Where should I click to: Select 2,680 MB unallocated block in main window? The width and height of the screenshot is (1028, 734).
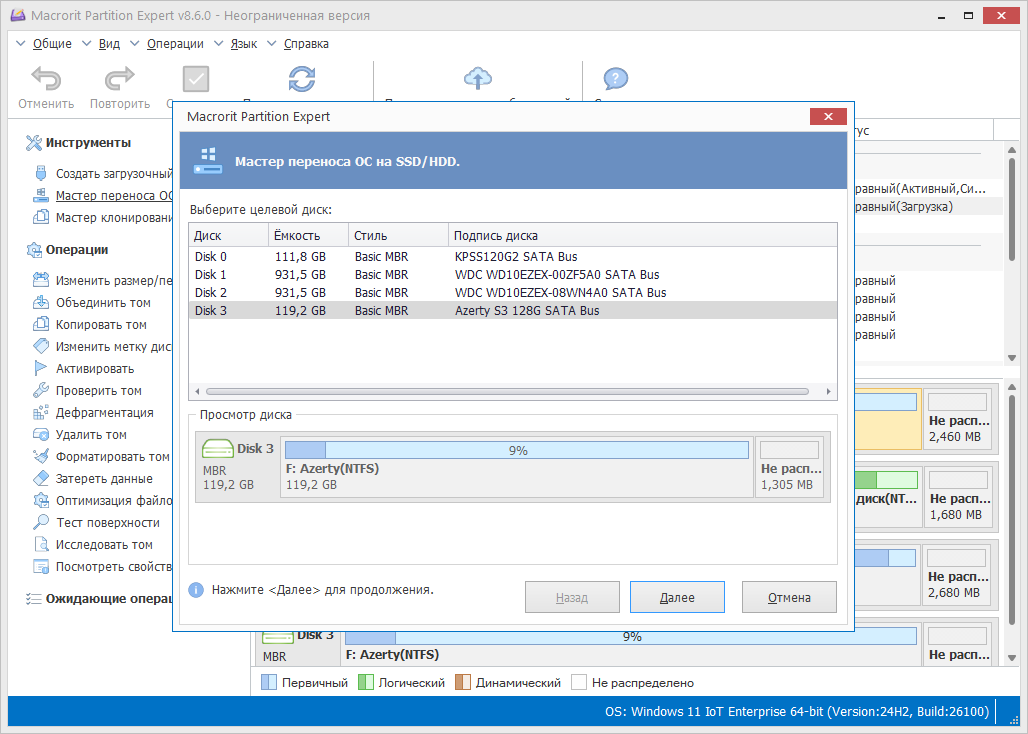pyautogui.click(x=957, y=575)
